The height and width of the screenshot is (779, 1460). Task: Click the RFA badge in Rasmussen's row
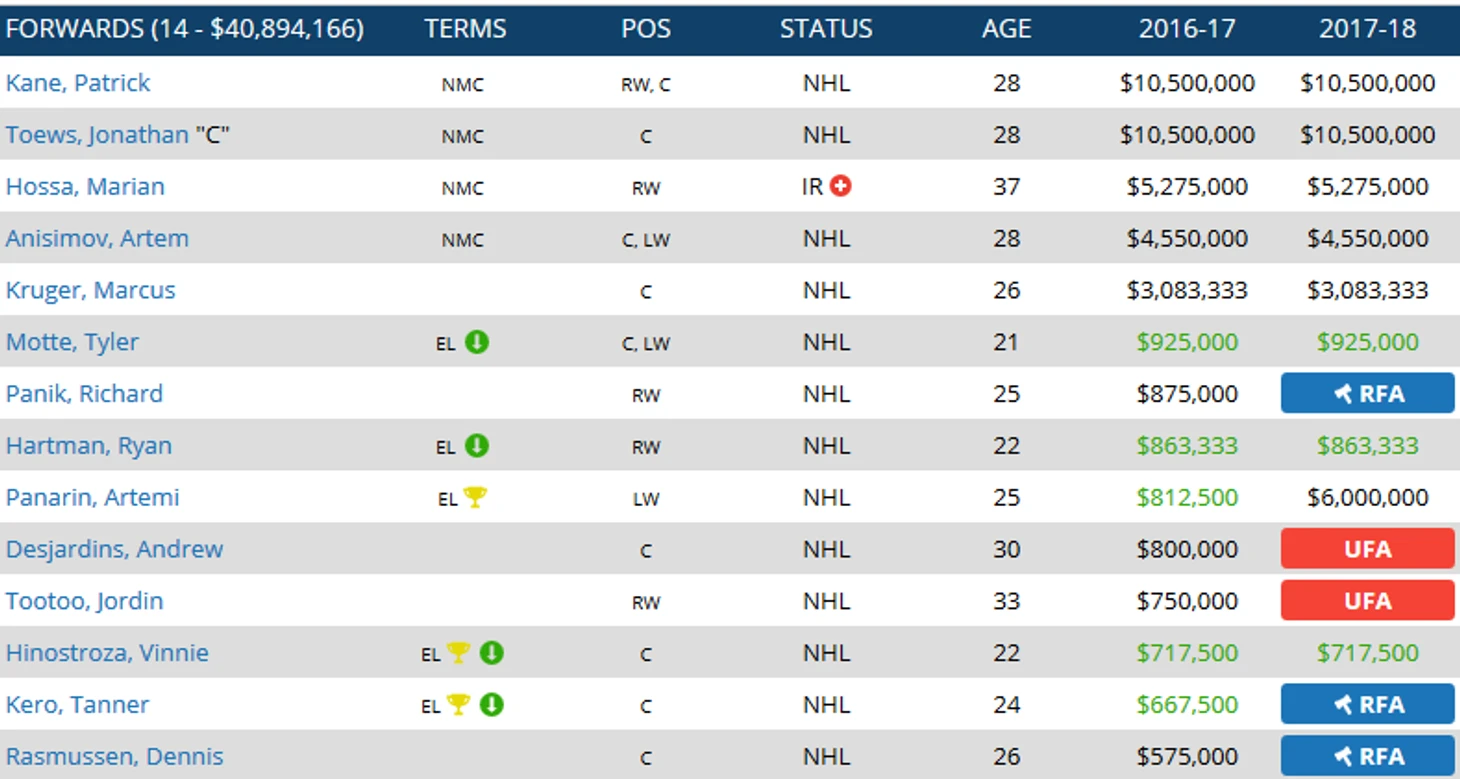coord(1367,757)
